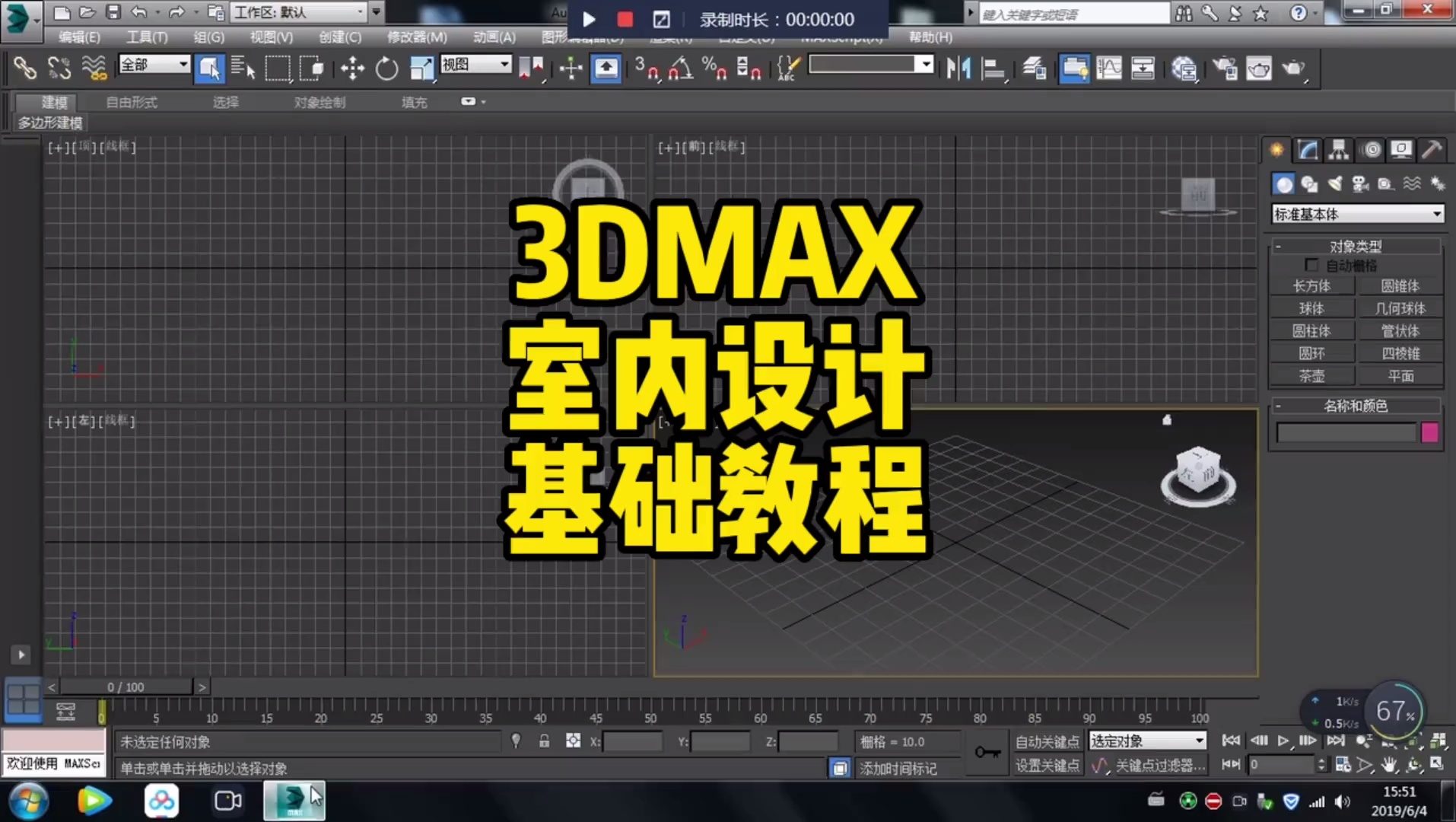
Task: Open the 组(G) menu
Action: coord(208,37)
